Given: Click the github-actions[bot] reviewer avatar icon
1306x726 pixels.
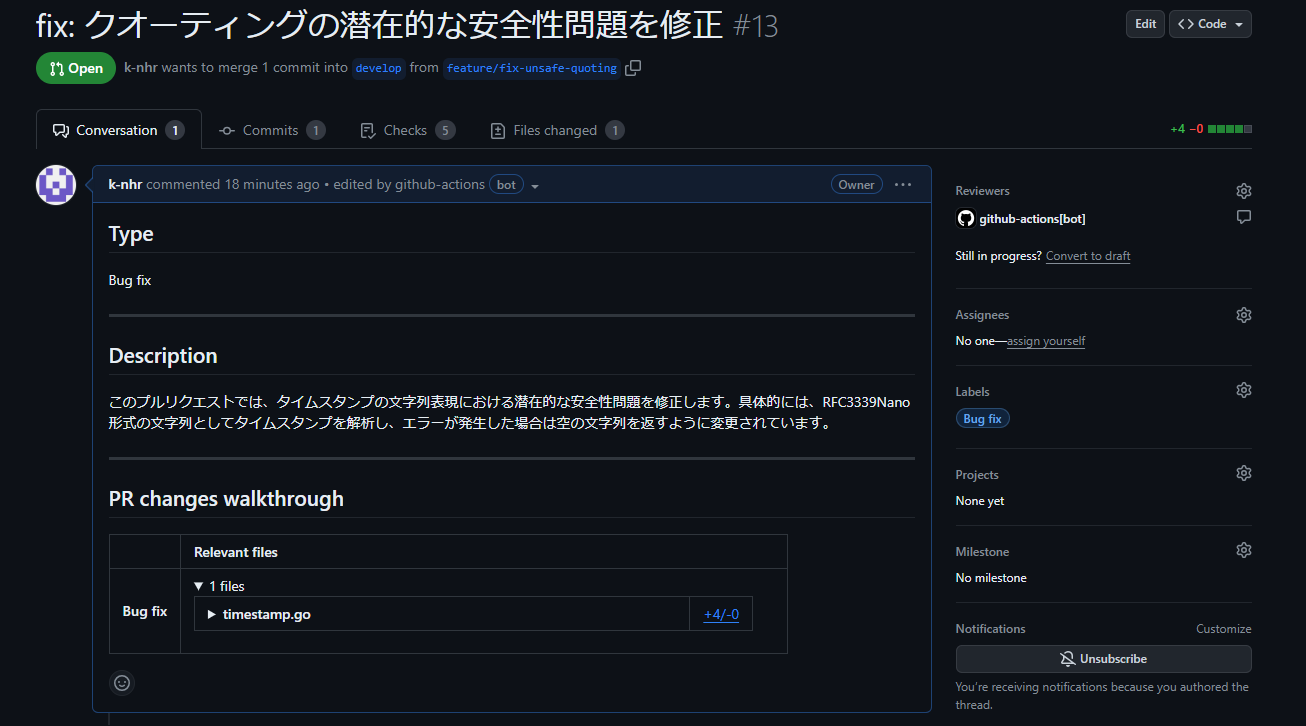Looking at the screenshot, I should click(965, 218).
